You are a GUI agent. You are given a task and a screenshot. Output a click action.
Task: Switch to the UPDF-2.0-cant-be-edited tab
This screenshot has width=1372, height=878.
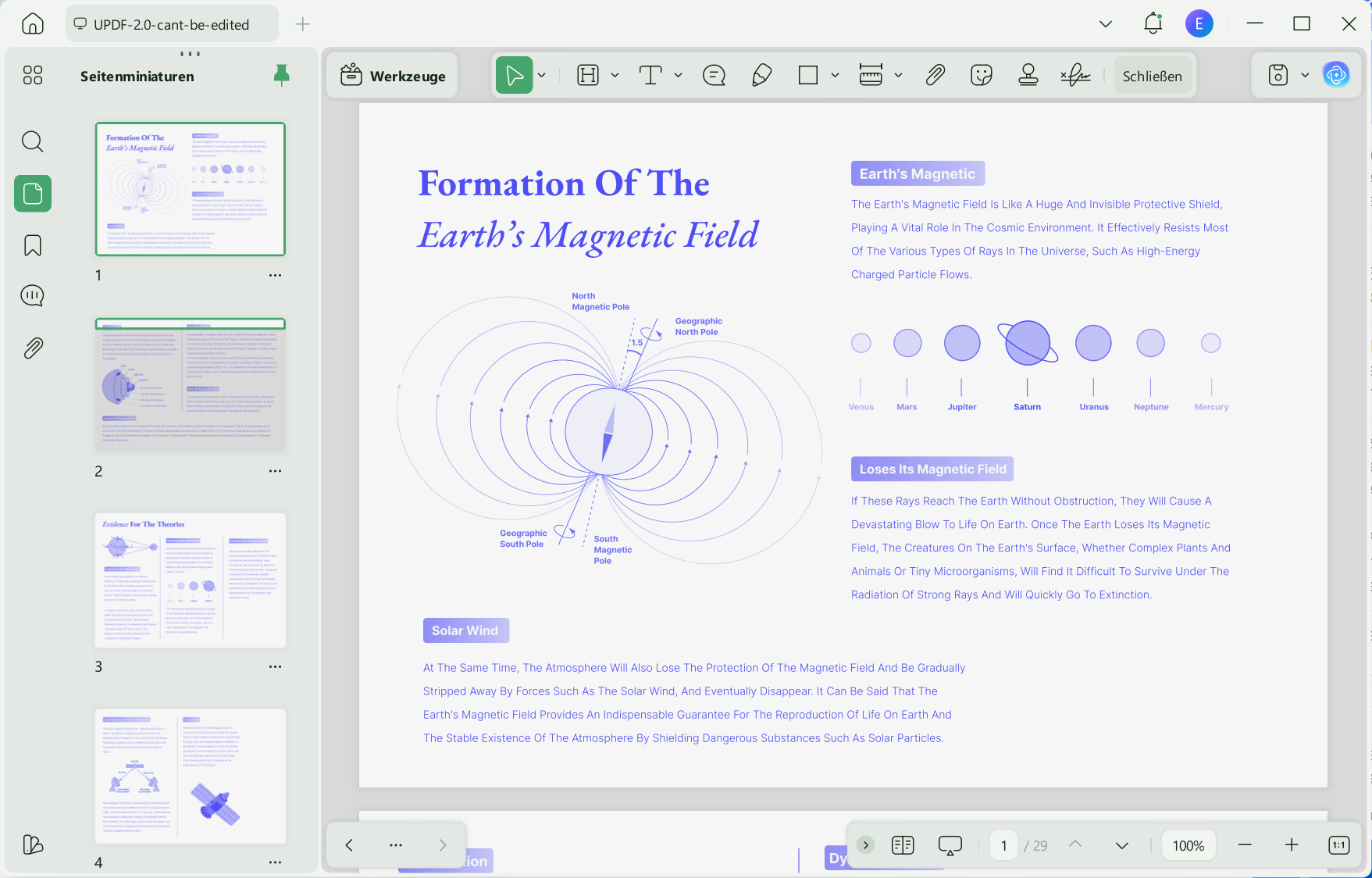point(170,23)
